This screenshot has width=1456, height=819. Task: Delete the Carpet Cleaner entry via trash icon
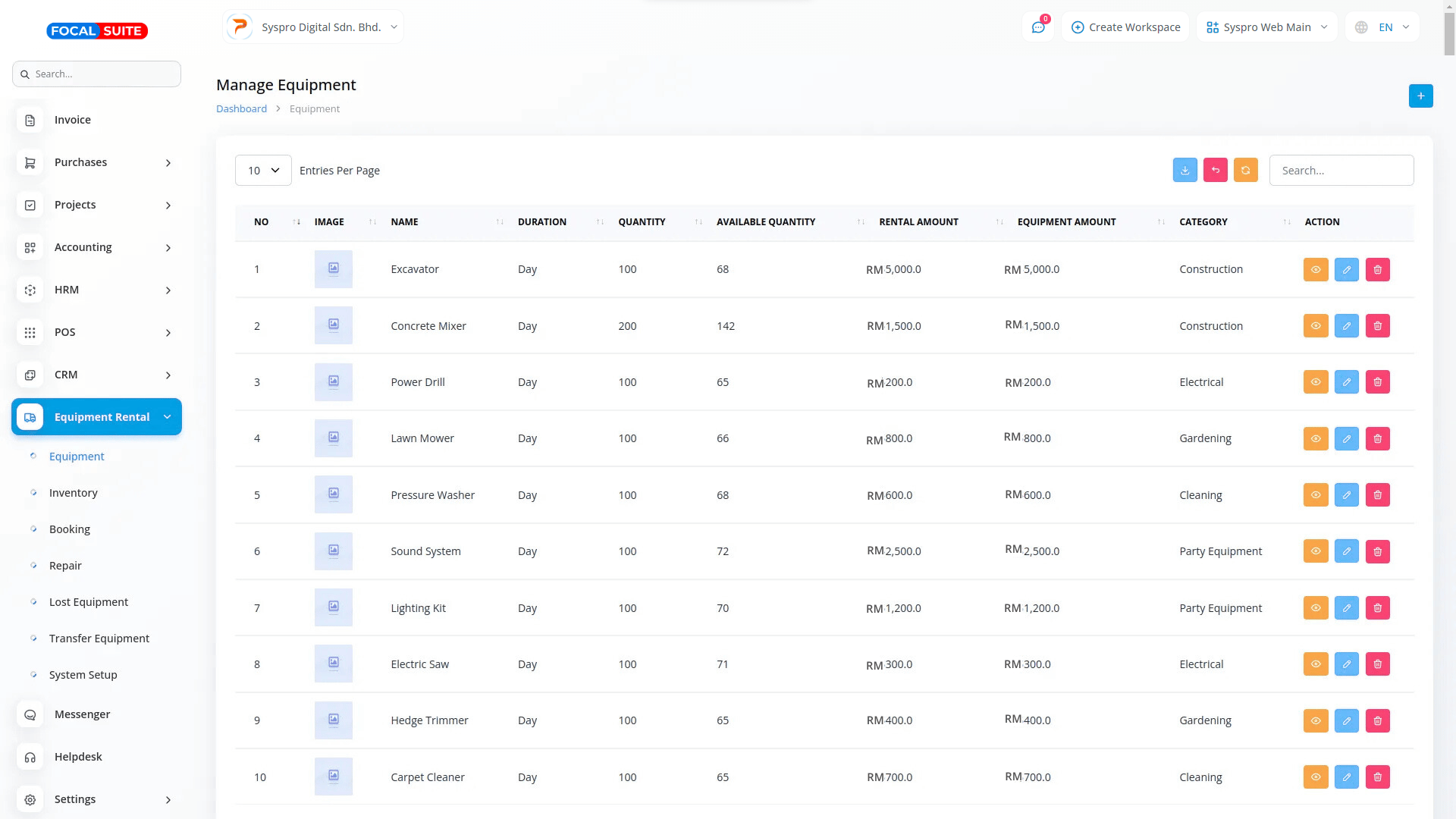(1377, 777)
